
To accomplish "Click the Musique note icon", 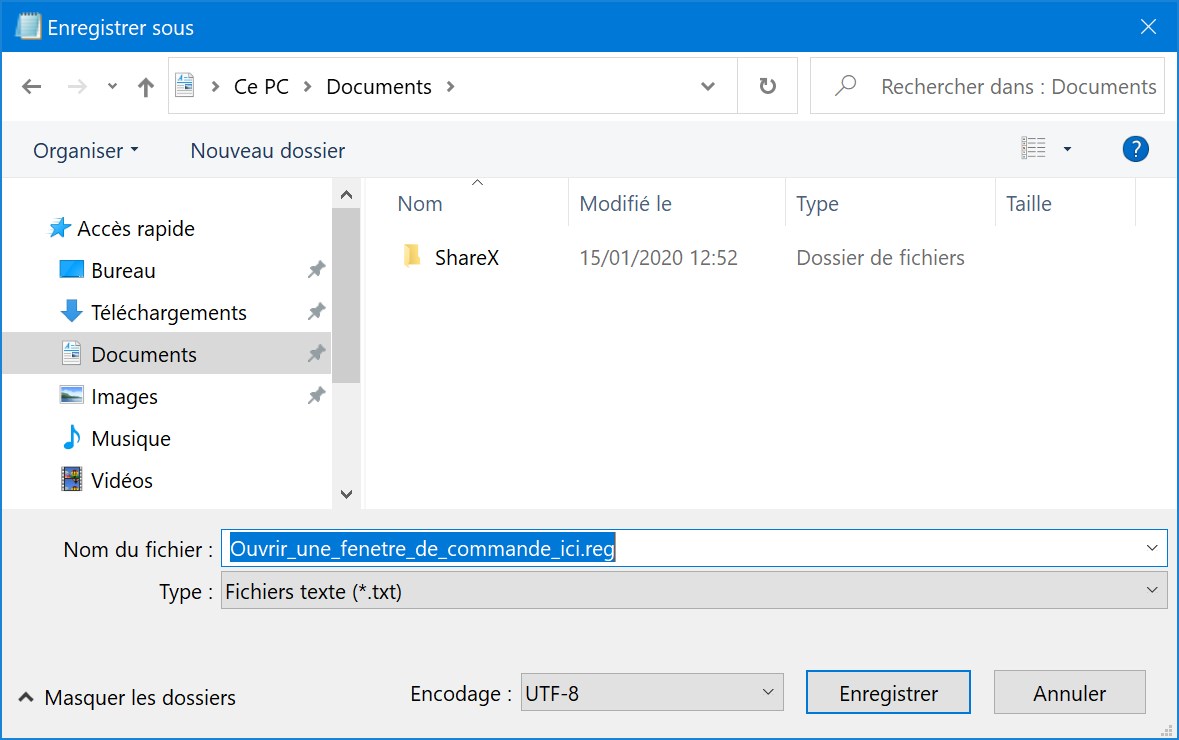I will tap(71, 437).
